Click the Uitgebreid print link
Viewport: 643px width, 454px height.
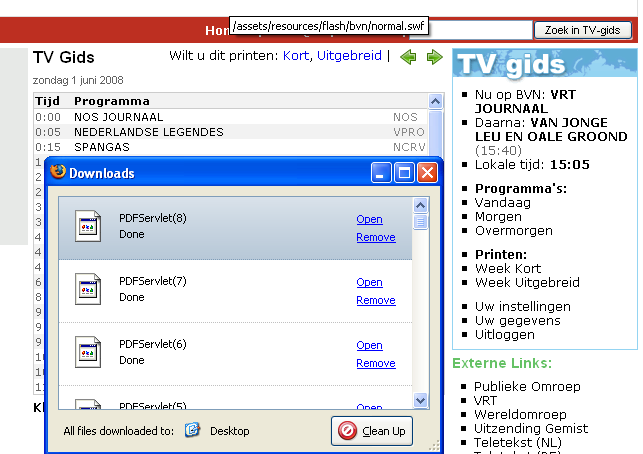click(349, 56)
